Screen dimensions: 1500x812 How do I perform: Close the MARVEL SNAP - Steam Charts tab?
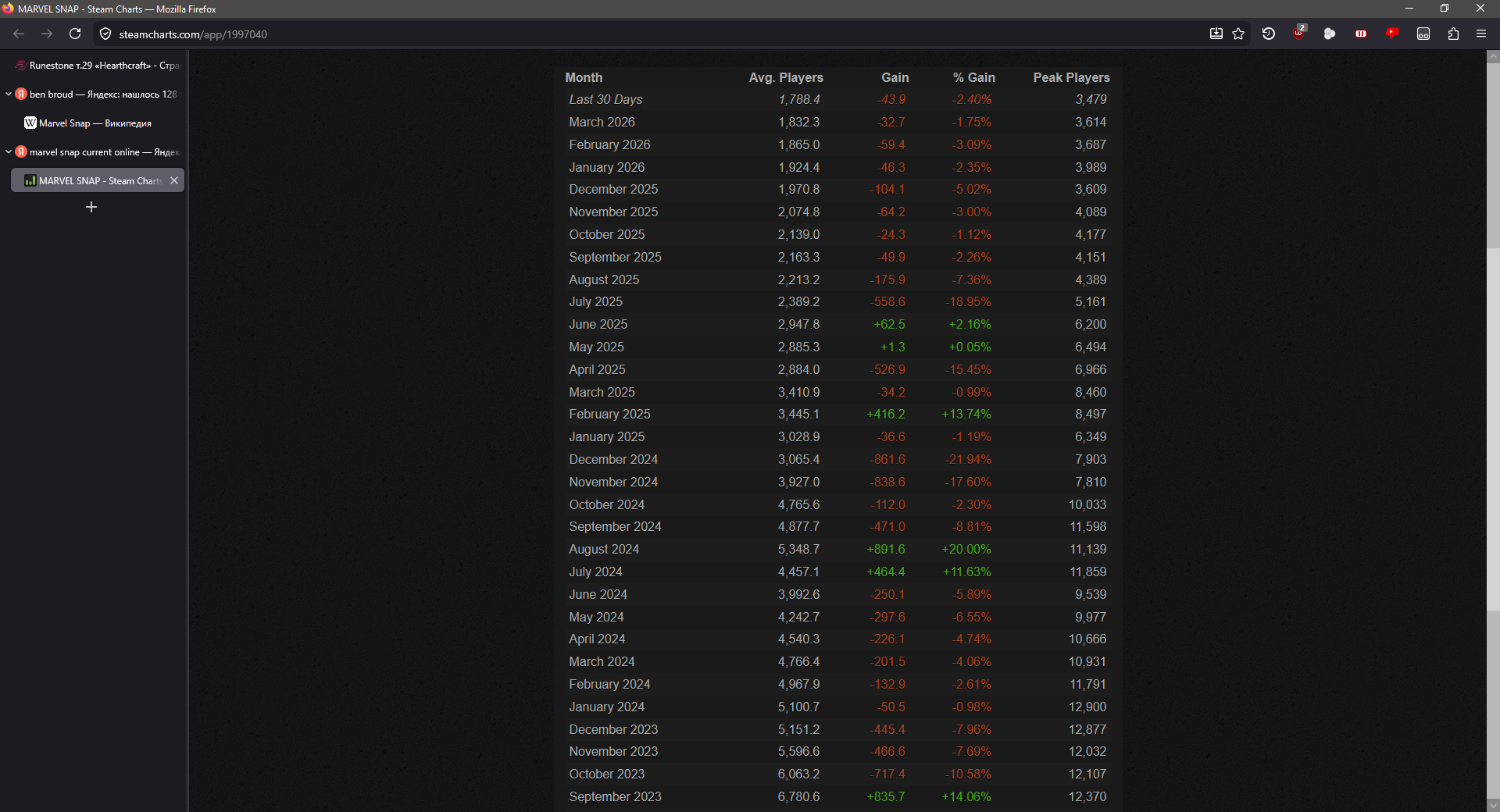click(174, 180)
